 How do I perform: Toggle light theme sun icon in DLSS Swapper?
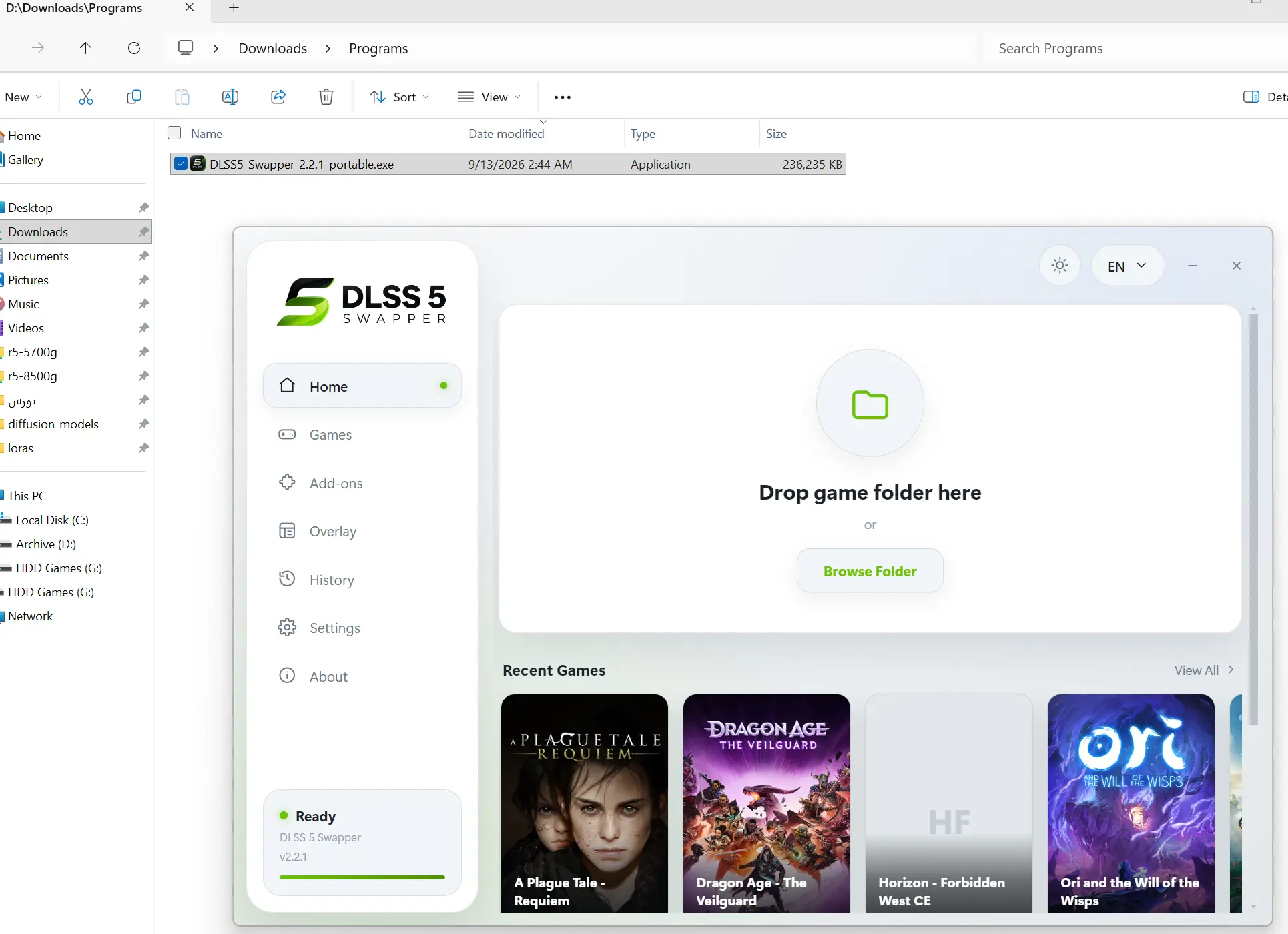click(x=1060, y=266)
